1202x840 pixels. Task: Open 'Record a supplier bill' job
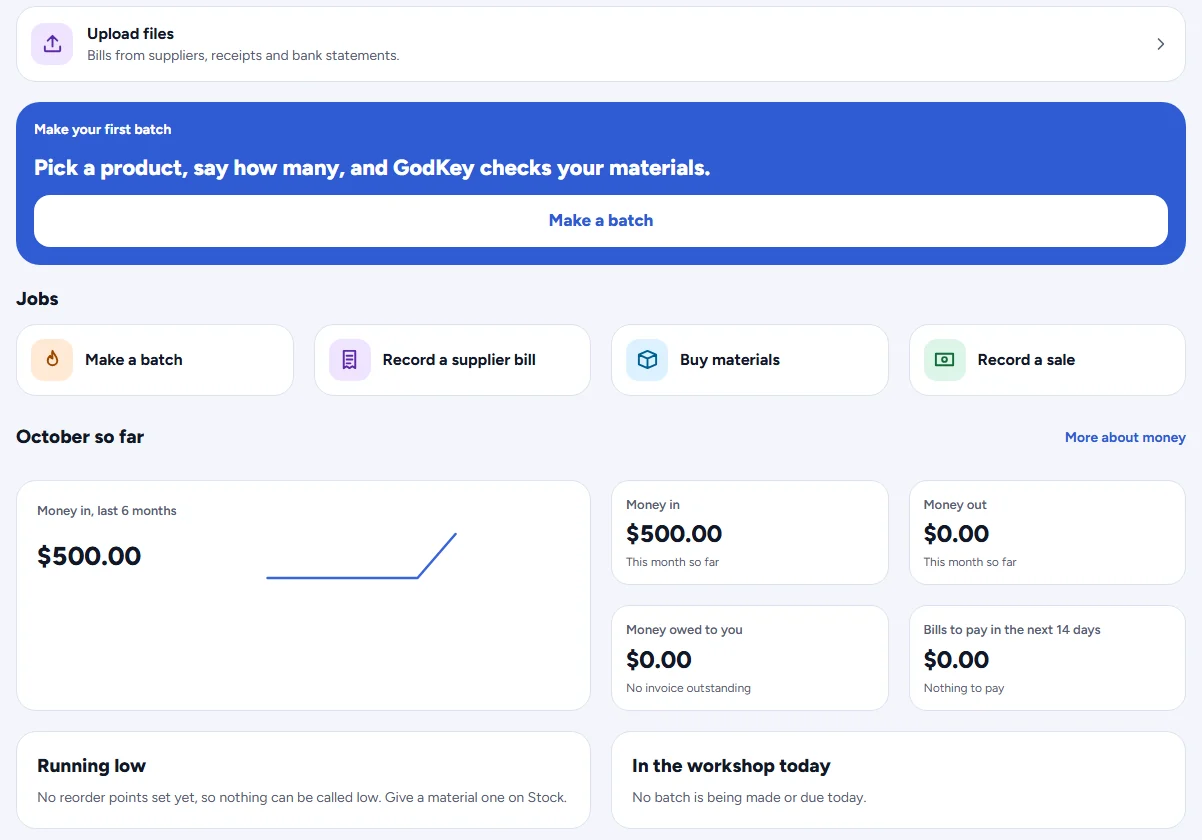point(452,360)
